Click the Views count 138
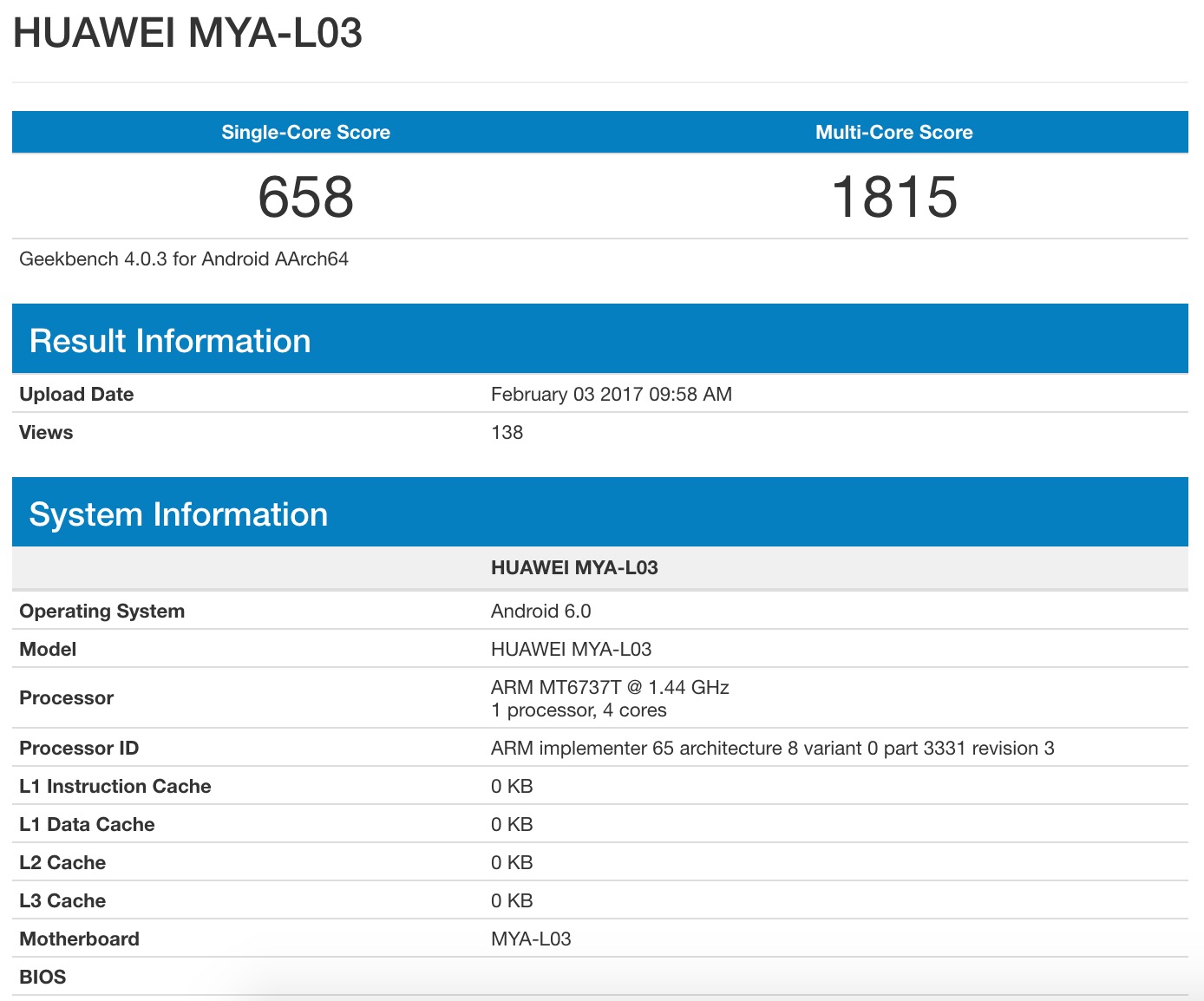1204x1001 pixels. point(507,432)
